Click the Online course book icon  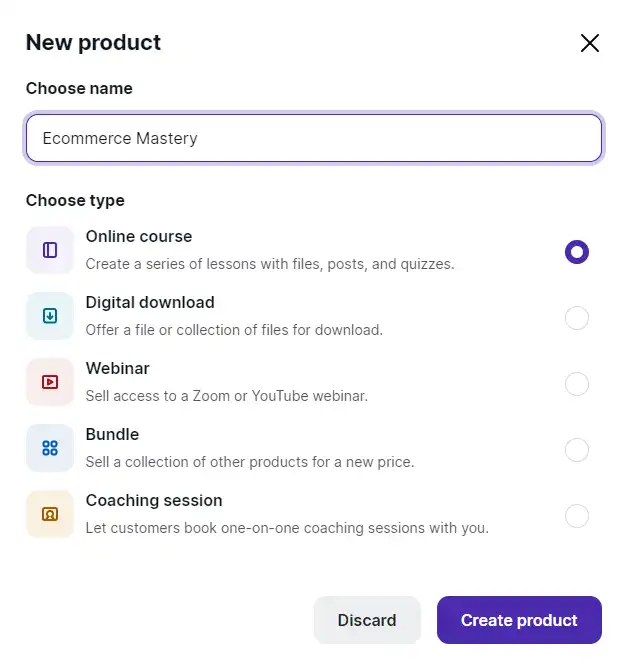(50, 250)
